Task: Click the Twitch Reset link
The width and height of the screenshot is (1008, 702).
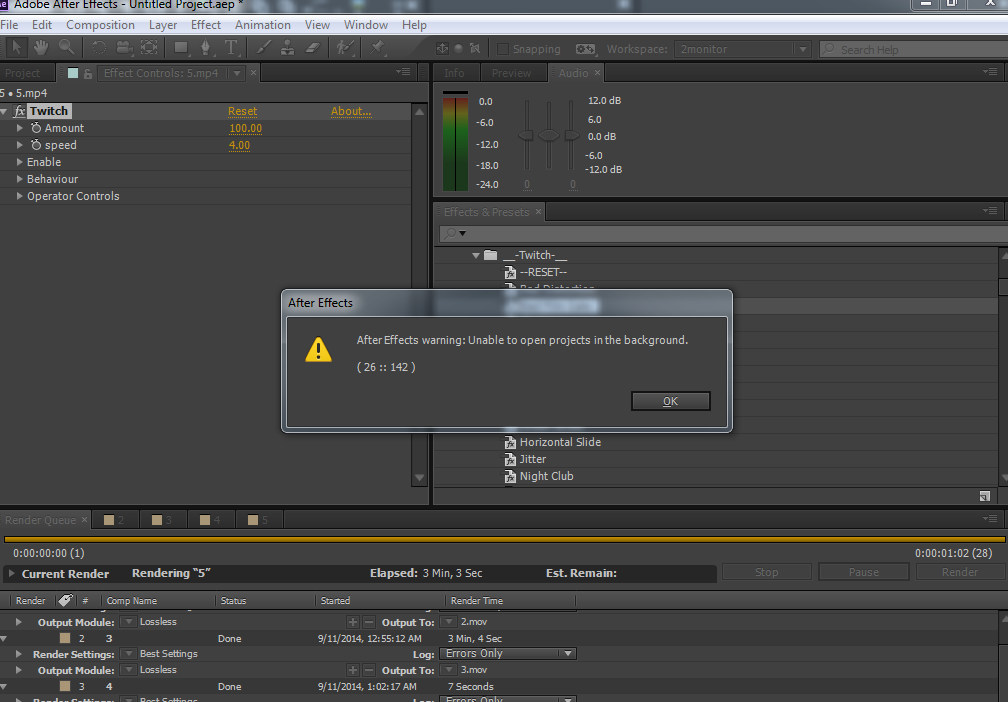Action: [x=242, y=111]
